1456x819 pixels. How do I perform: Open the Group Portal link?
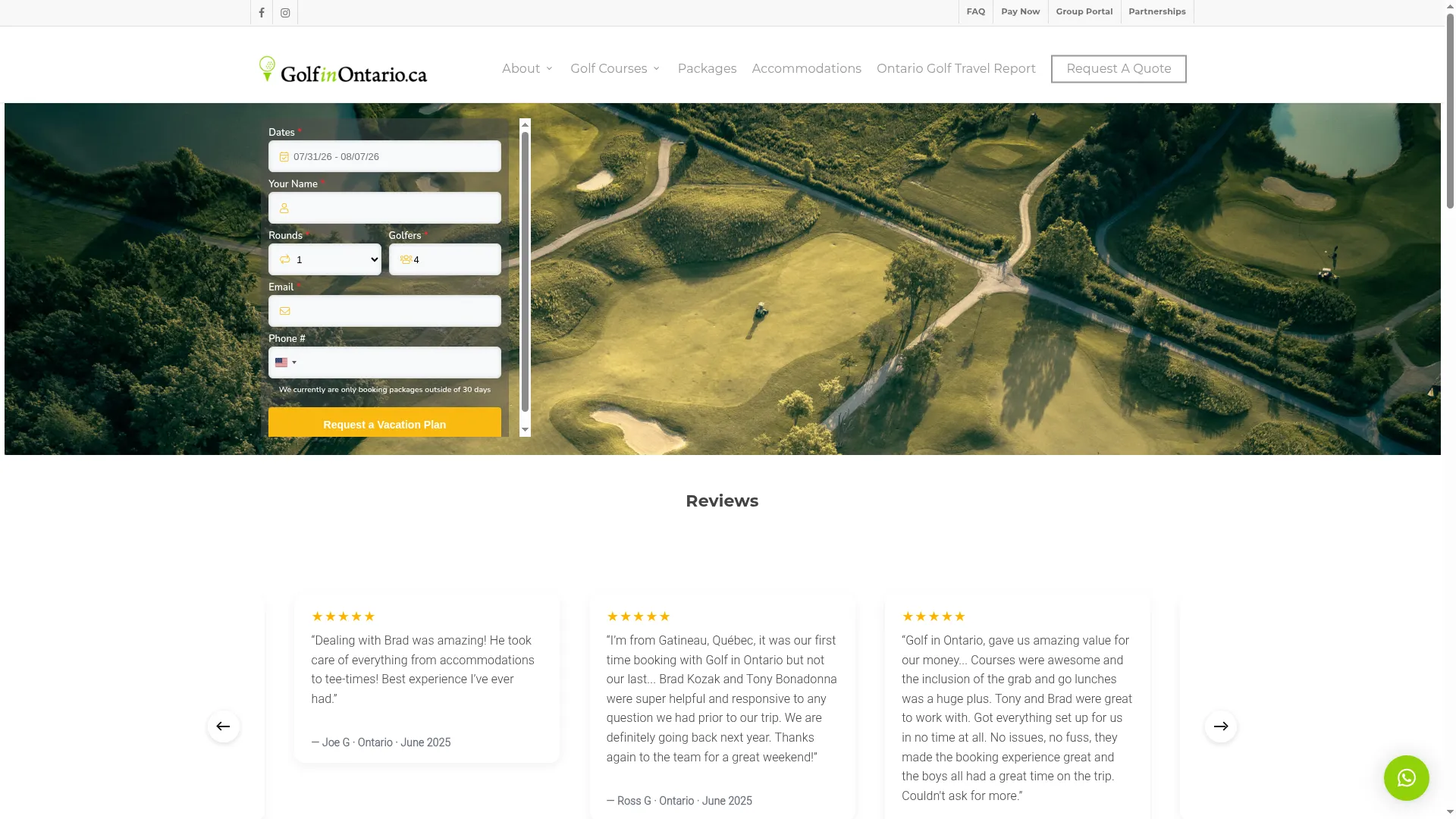click(x=1084, y=11)
